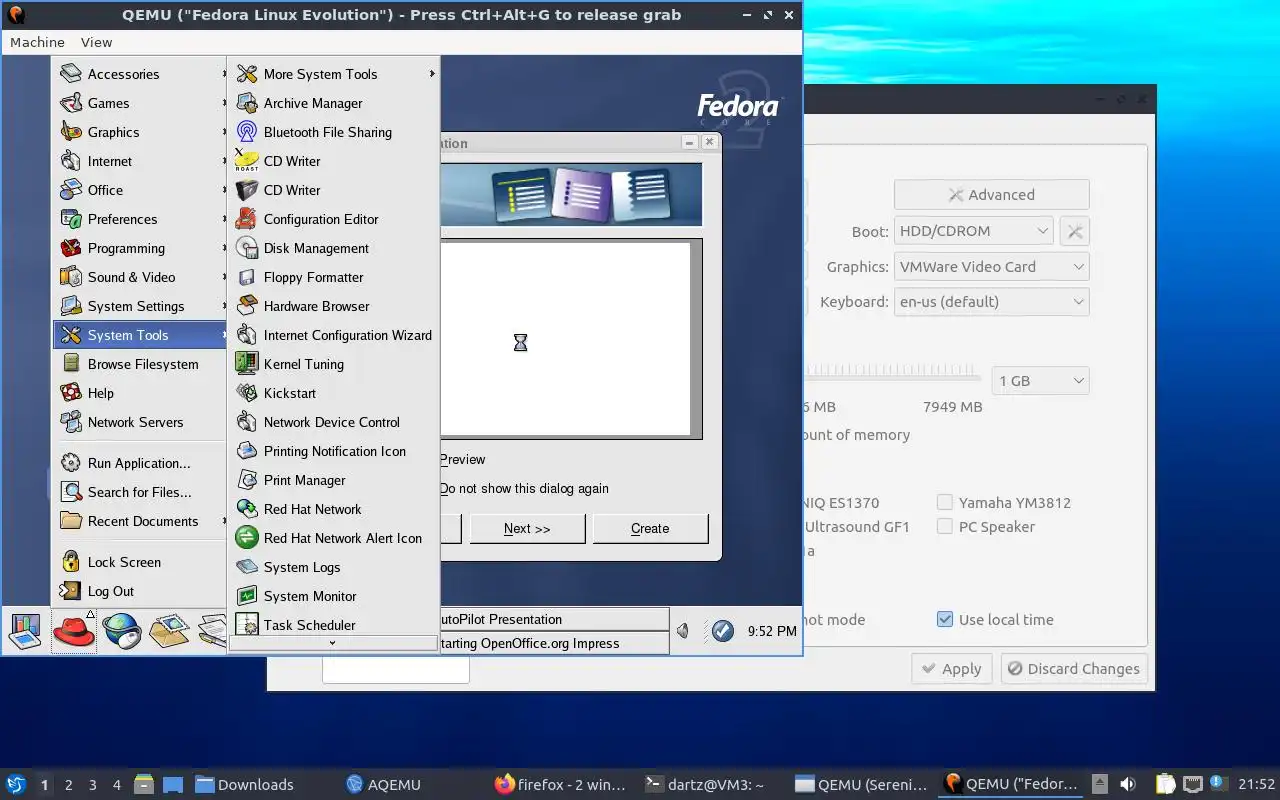Open the email launcher in Fedora panel
The width and height of the screenshot is (1280, 800).
pos(169,631)
